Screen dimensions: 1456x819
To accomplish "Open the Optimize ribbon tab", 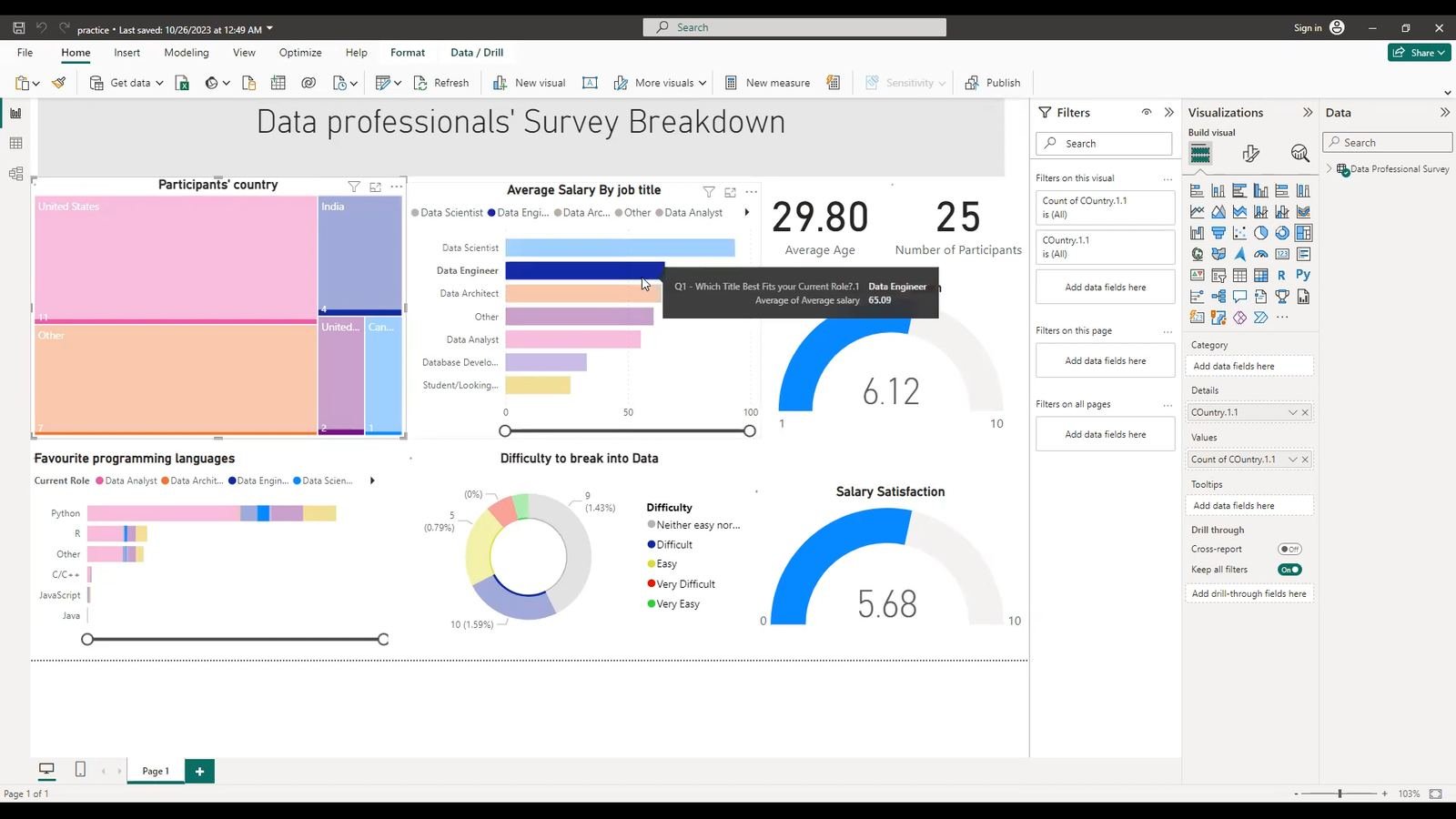I will (300, 53).
